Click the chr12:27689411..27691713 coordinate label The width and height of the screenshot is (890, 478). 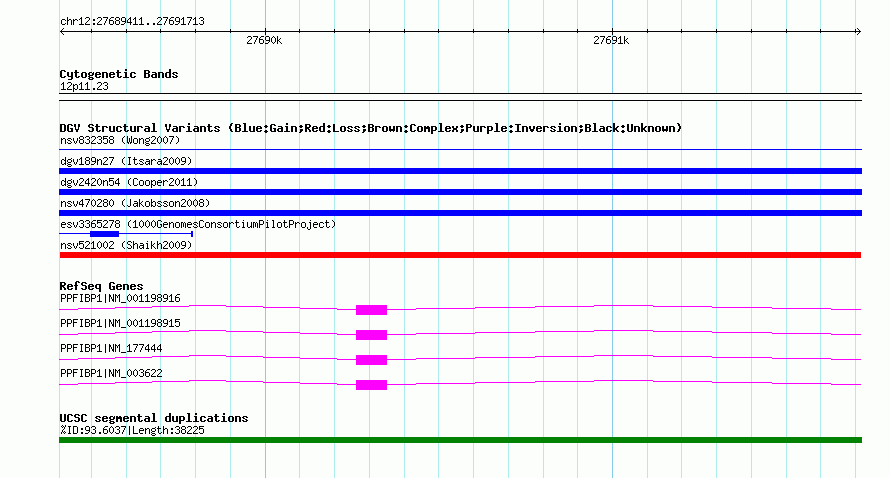click(132, 22)
